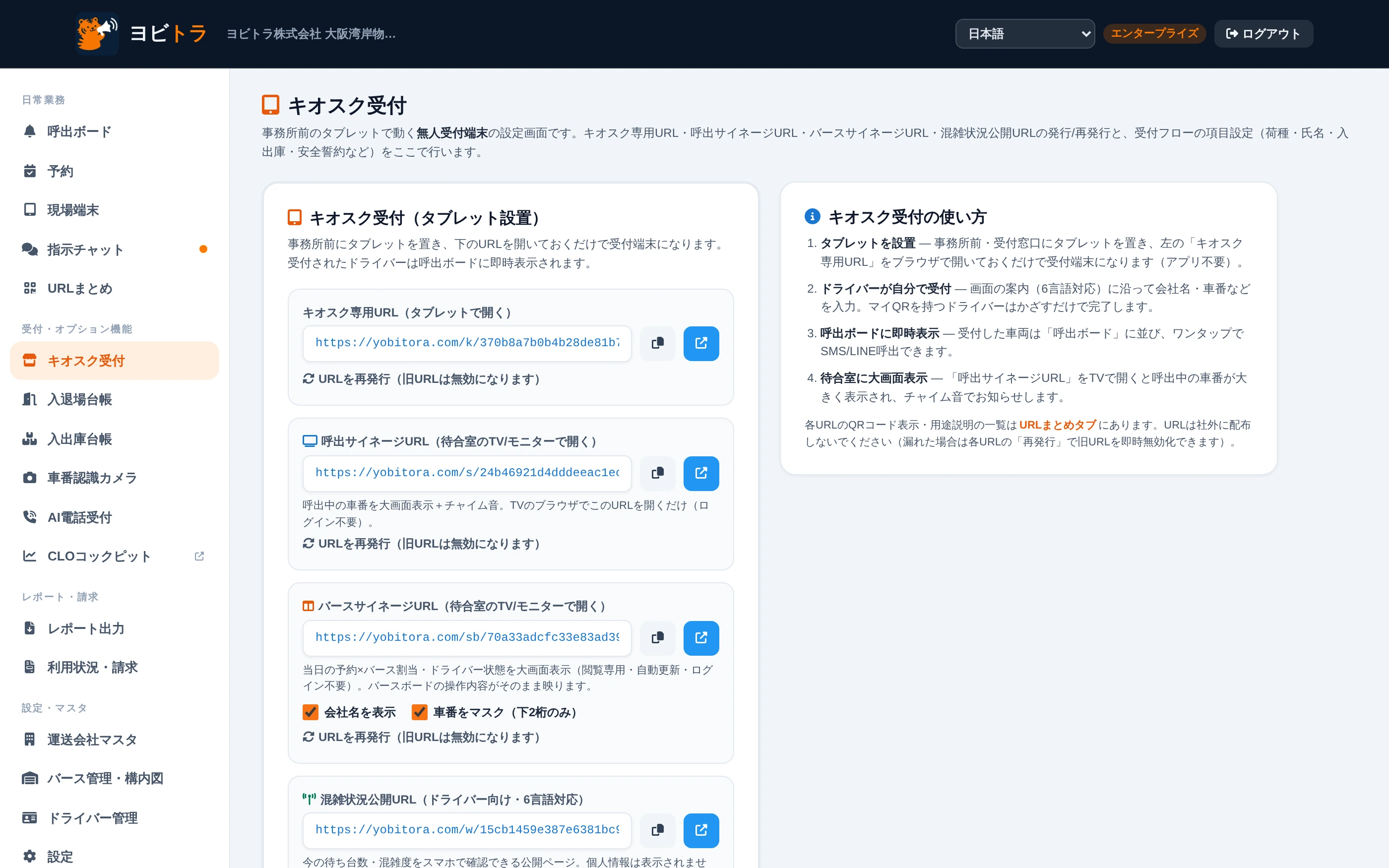Open バースサイネージURL in new tab
The width and height of the screenshot is (1389, 868).
coord(701,638)
